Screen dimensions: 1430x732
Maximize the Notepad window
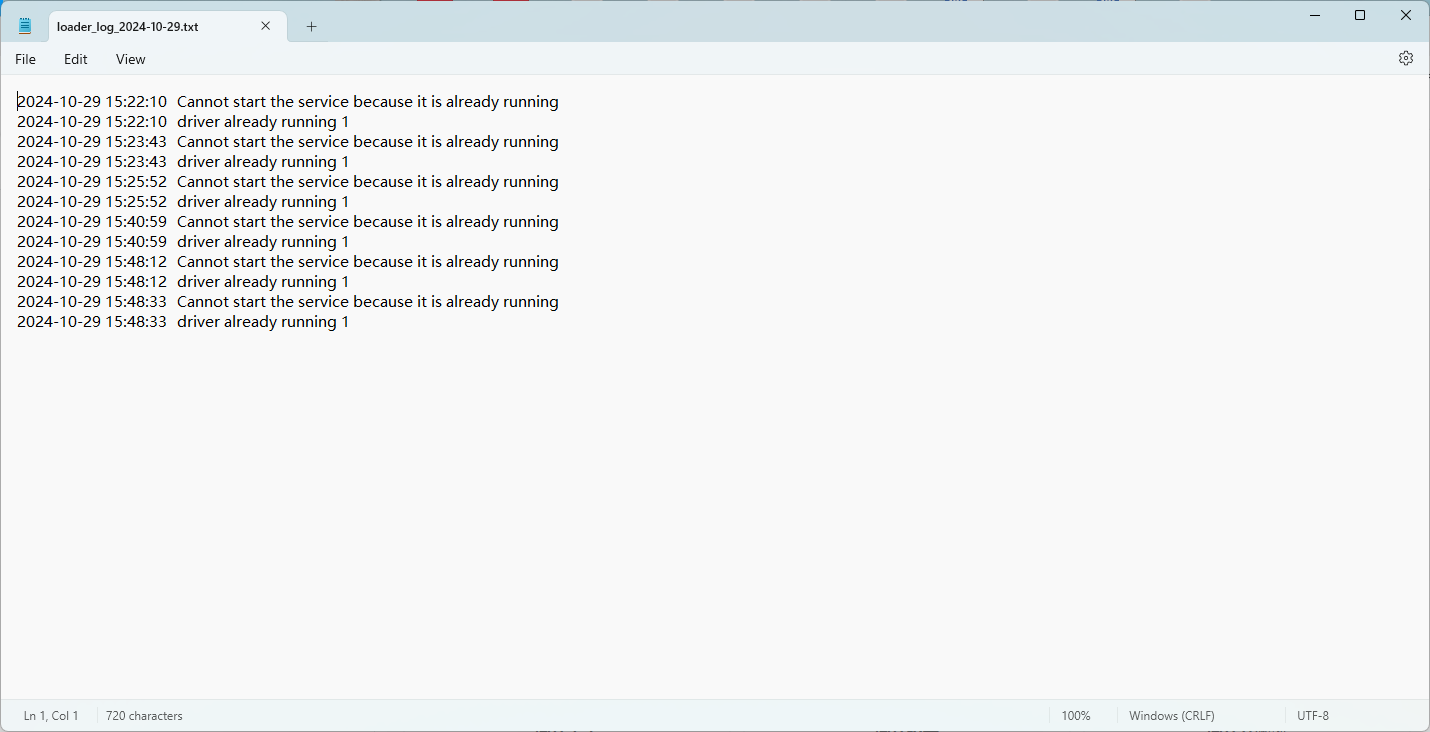[1360, 15]
